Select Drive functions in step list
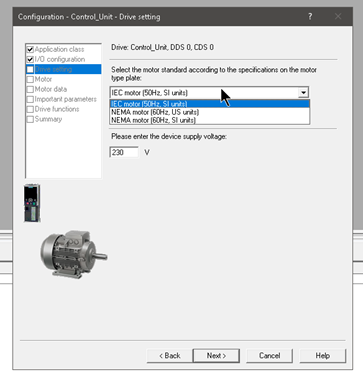363x375 pixels. 57,109
